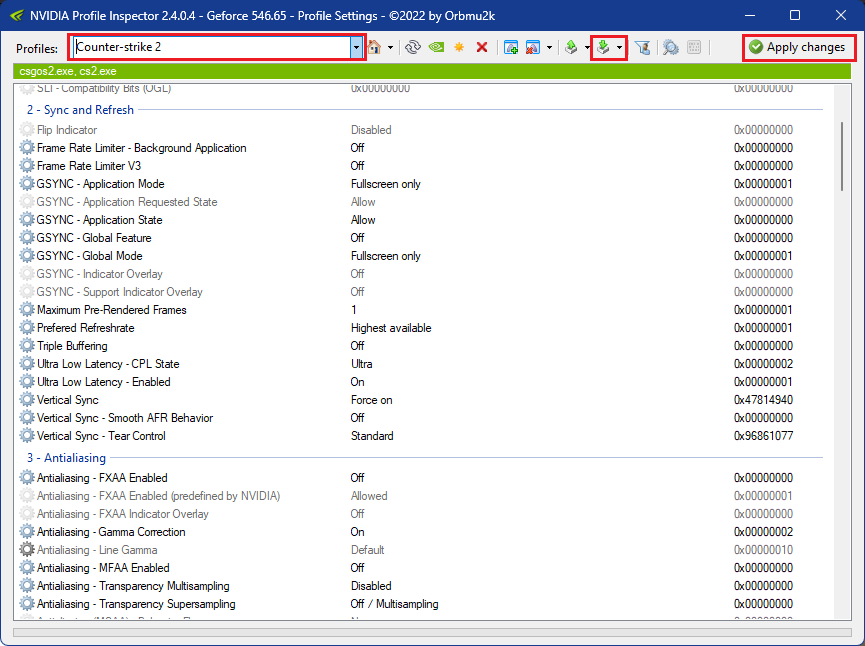The height and width of the screenshot is (646, 865).
Task: Click the add application to profile icon
Action: [511, 47]
